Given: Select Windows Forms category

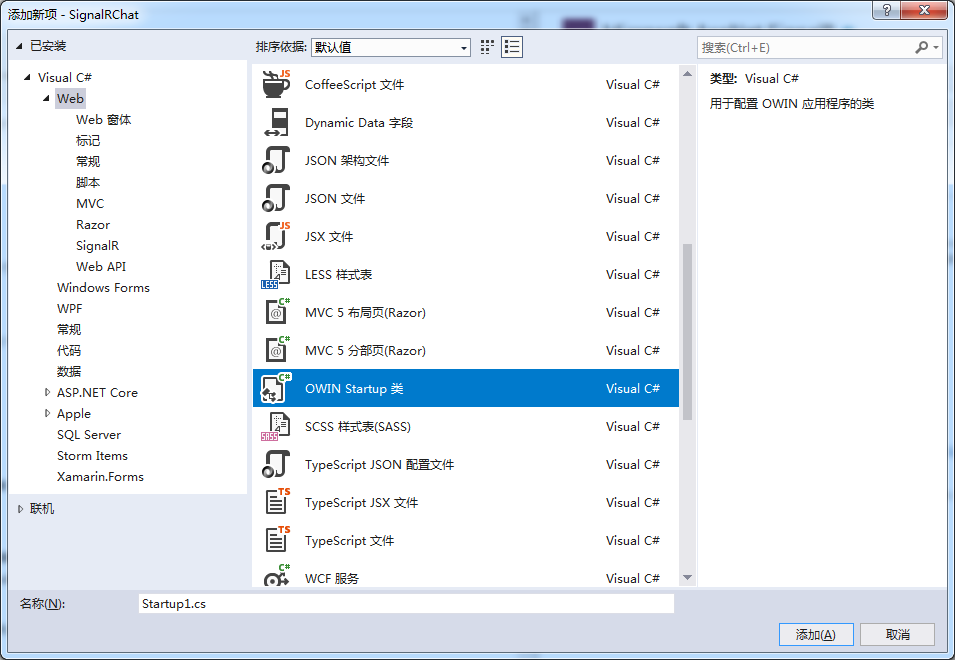Looking at the screenshot, I should pyautogui.click(x=103, y=287).
